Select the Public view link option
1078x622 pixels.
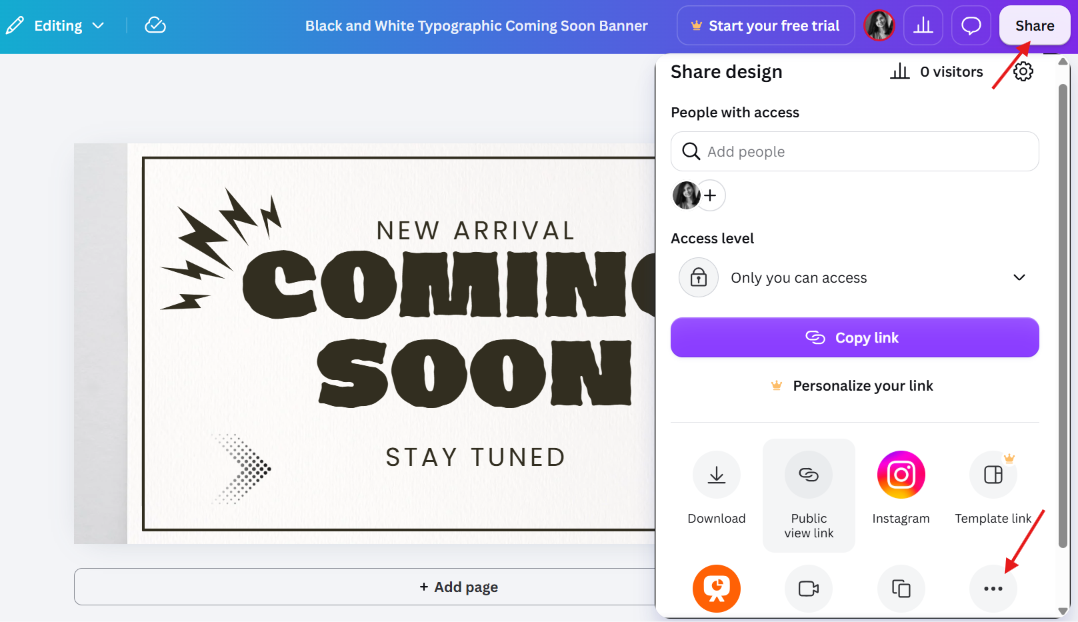click(x=808, y=495)
